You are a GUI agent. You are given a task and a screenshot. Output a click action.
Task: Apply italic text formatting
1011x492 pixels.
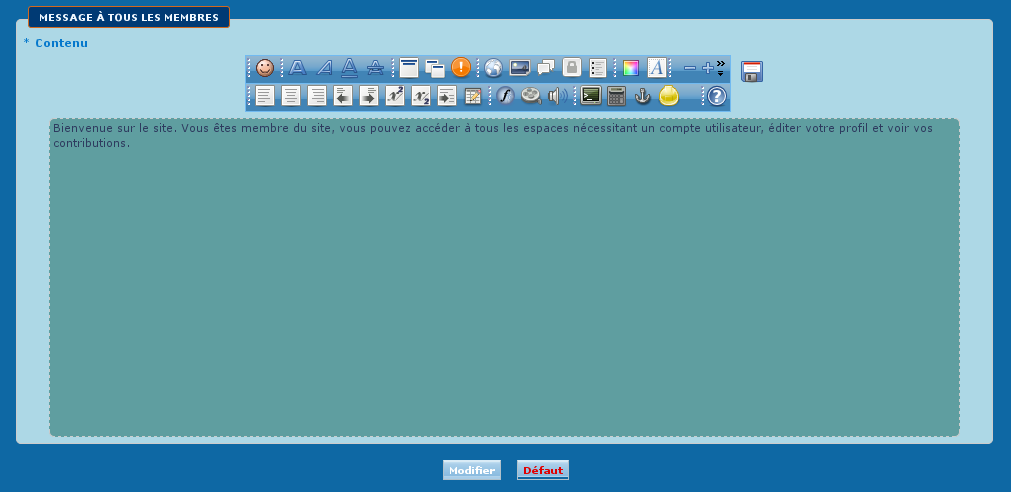tap(324, 68)
